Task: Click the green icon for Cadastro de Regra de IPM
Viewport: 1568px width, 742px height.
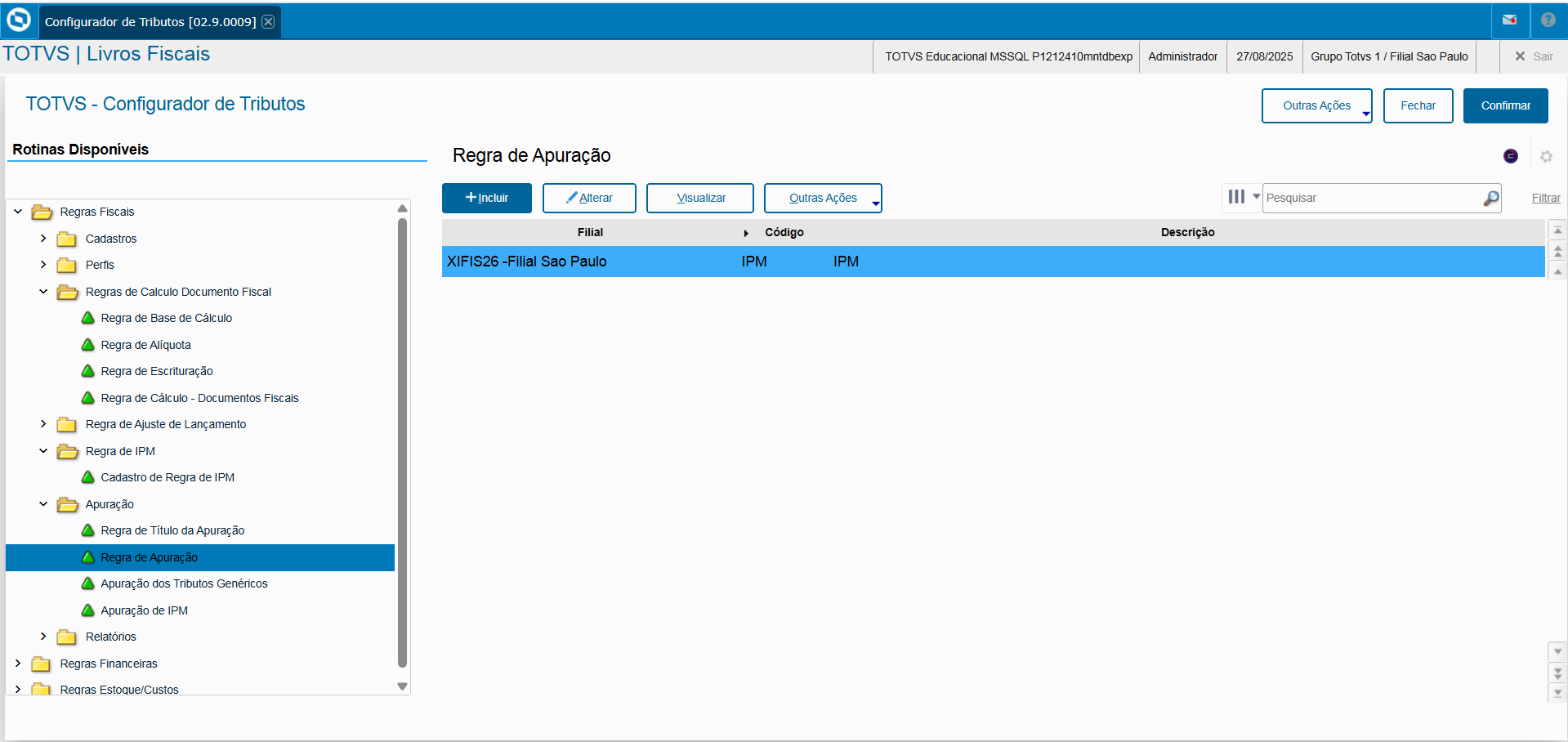Action: pyautogui.click(x=88, y=477)
